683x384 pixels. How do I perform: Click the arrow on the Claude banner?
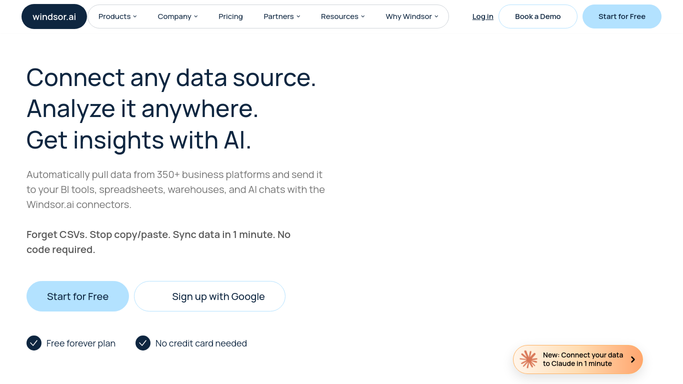click(x=633, y=359)
